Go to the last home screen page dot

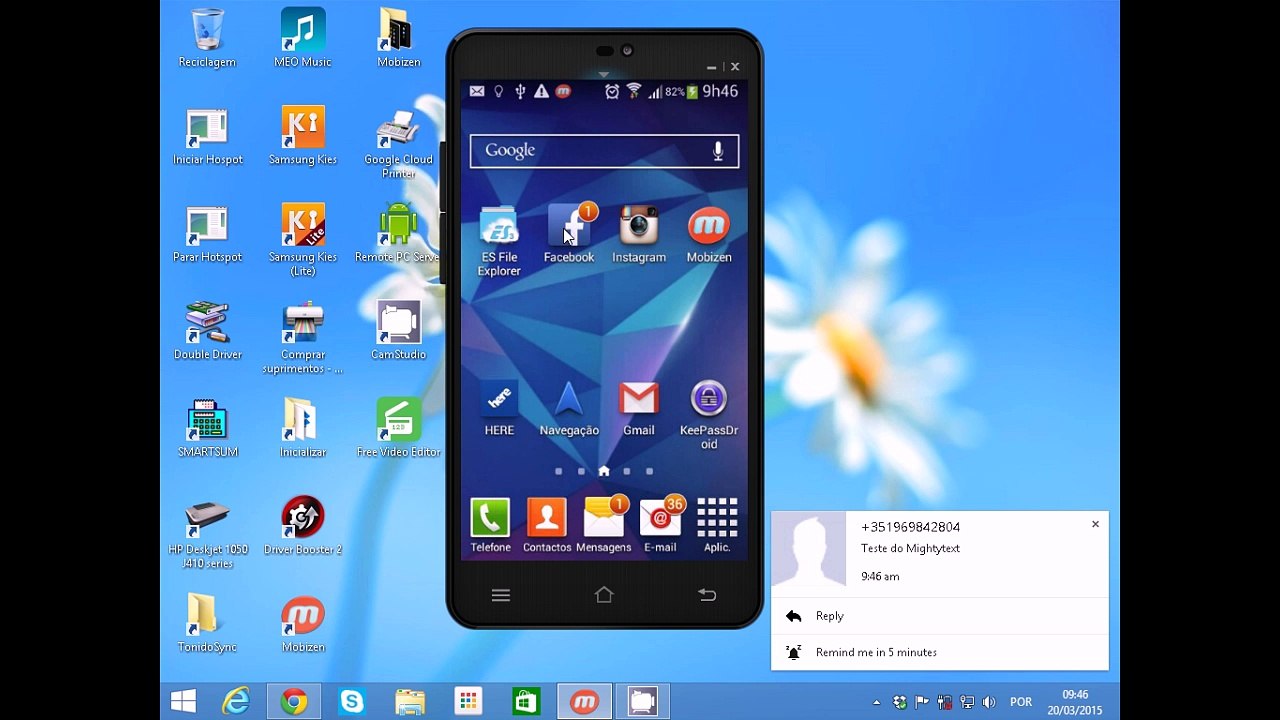pyautogui.click(x=649, y=471)
